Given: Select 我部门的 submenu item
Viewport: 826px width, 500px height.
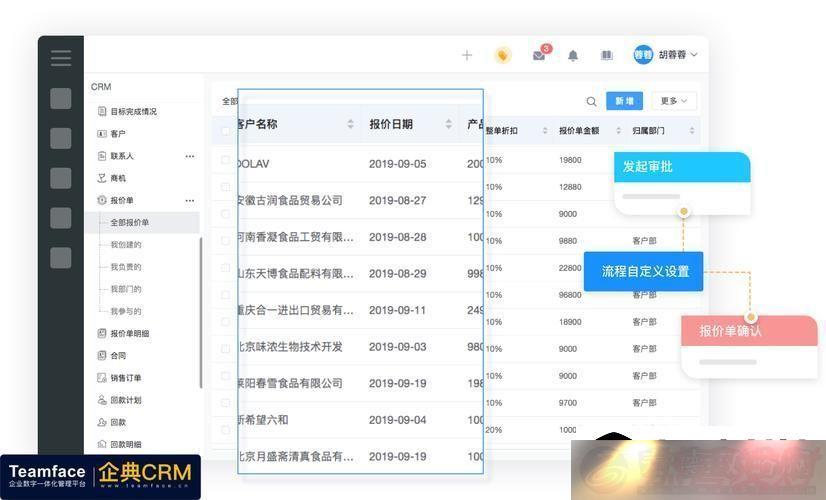Looking at the screenshot, I should 125,289.
